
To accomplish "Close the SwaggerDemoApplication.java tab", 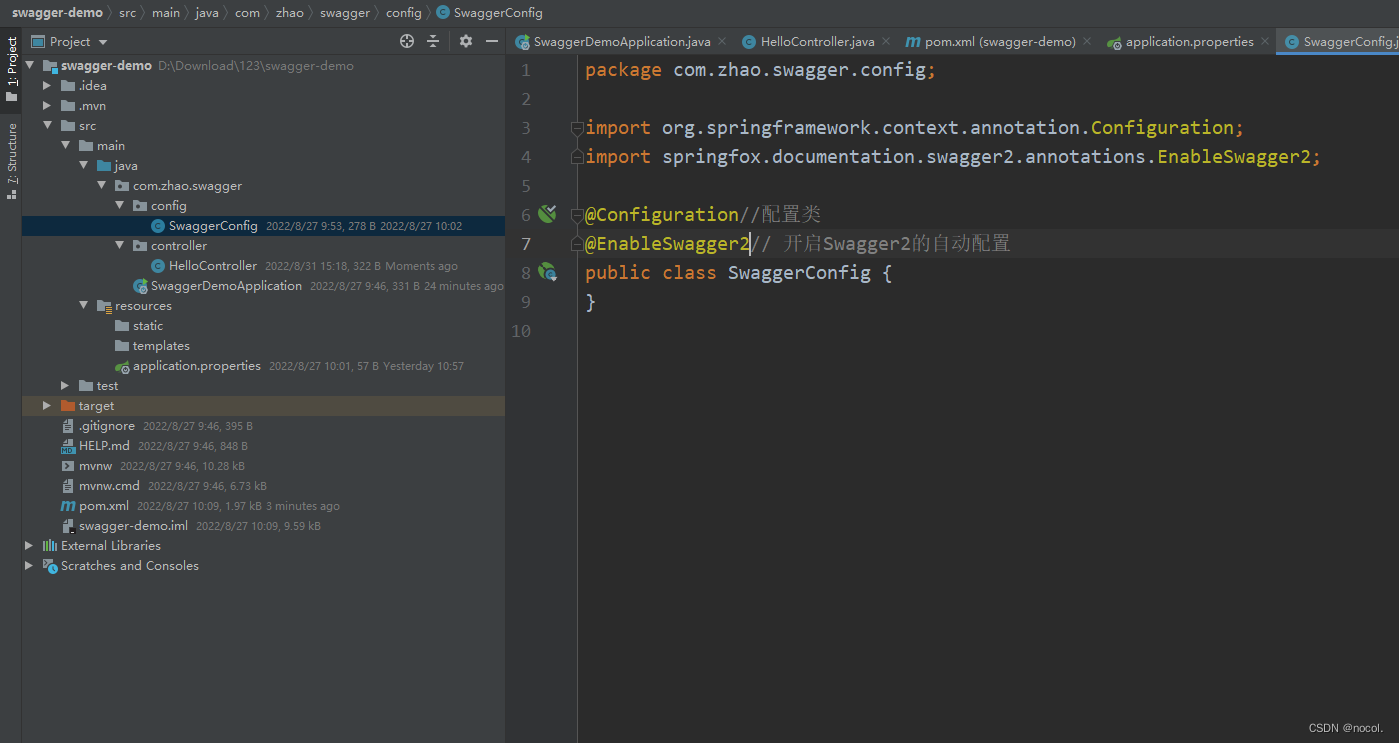I will click(x=722, y=42).
